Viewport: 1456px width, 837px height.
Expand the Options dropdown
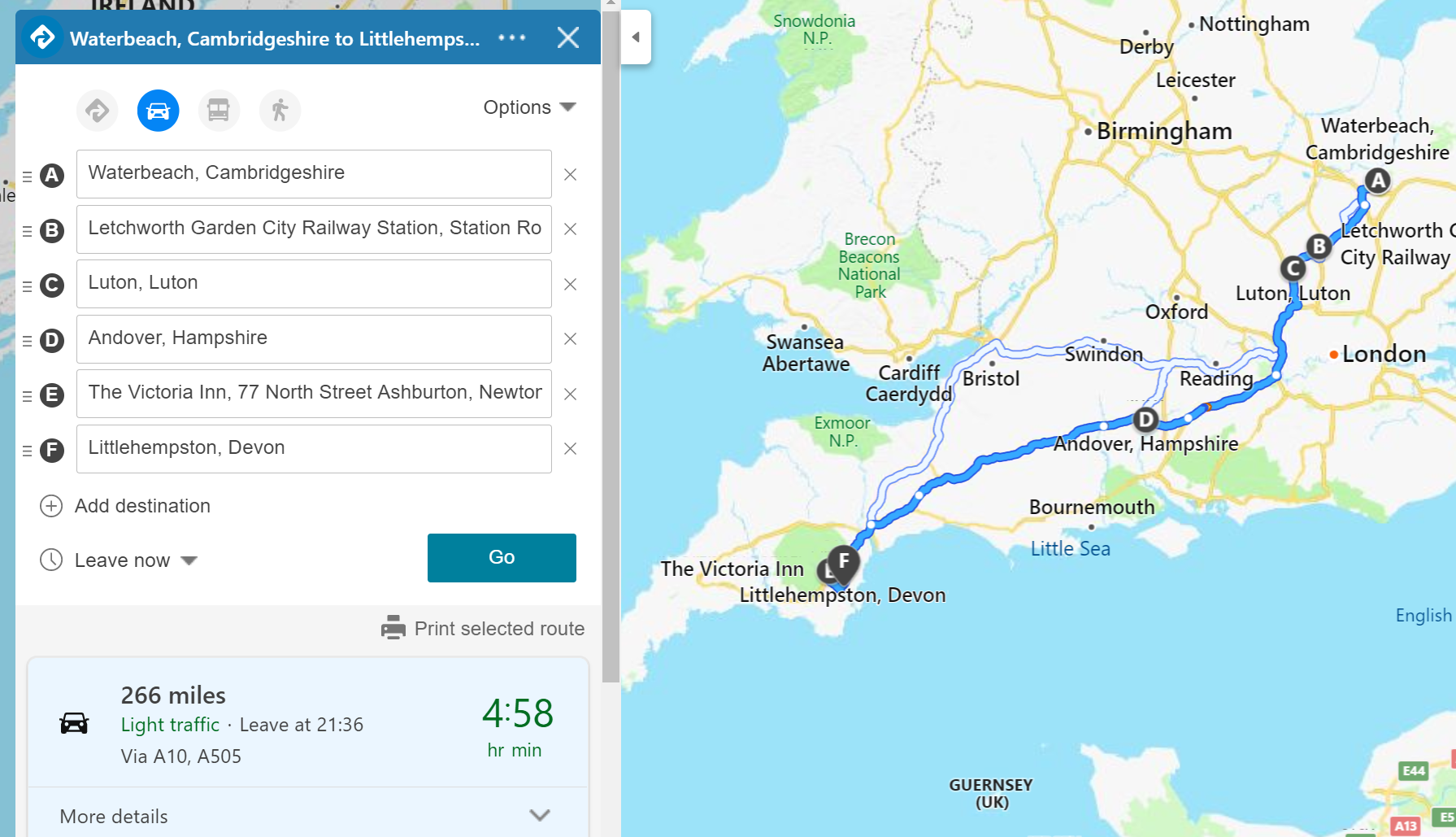pos(529,107)
